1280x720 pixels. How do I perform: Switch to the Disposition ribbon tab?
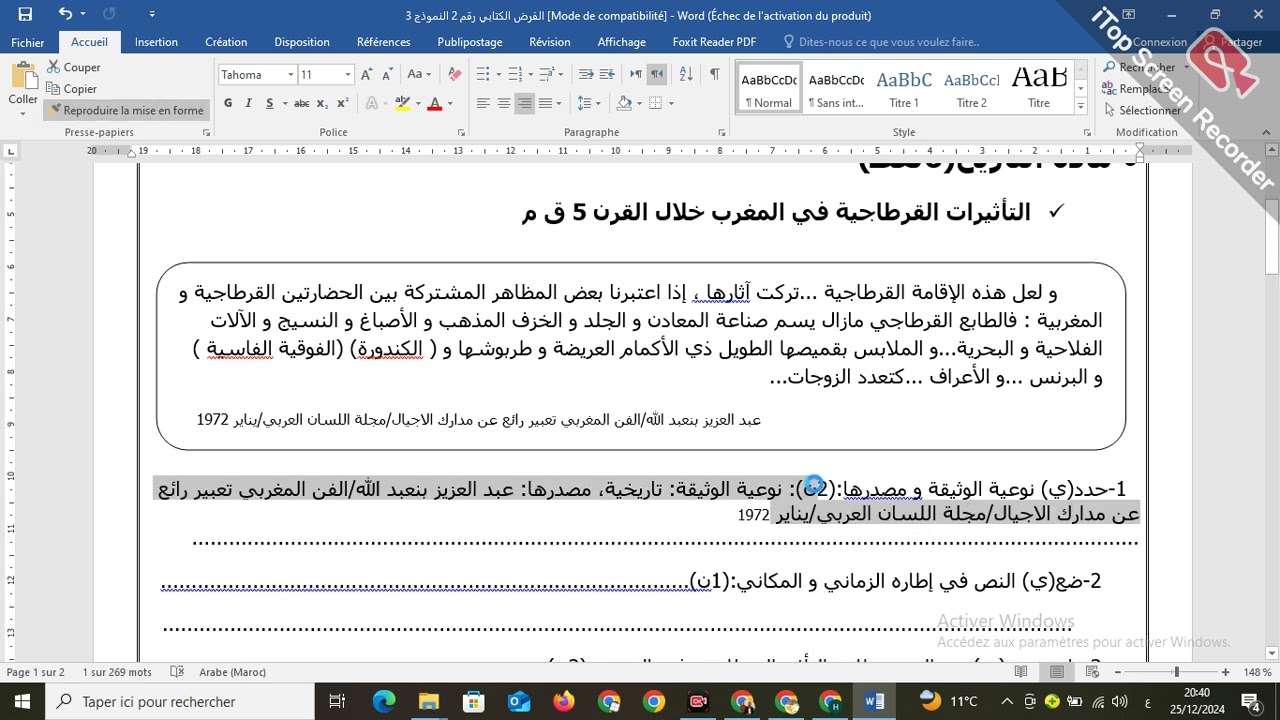302,42
